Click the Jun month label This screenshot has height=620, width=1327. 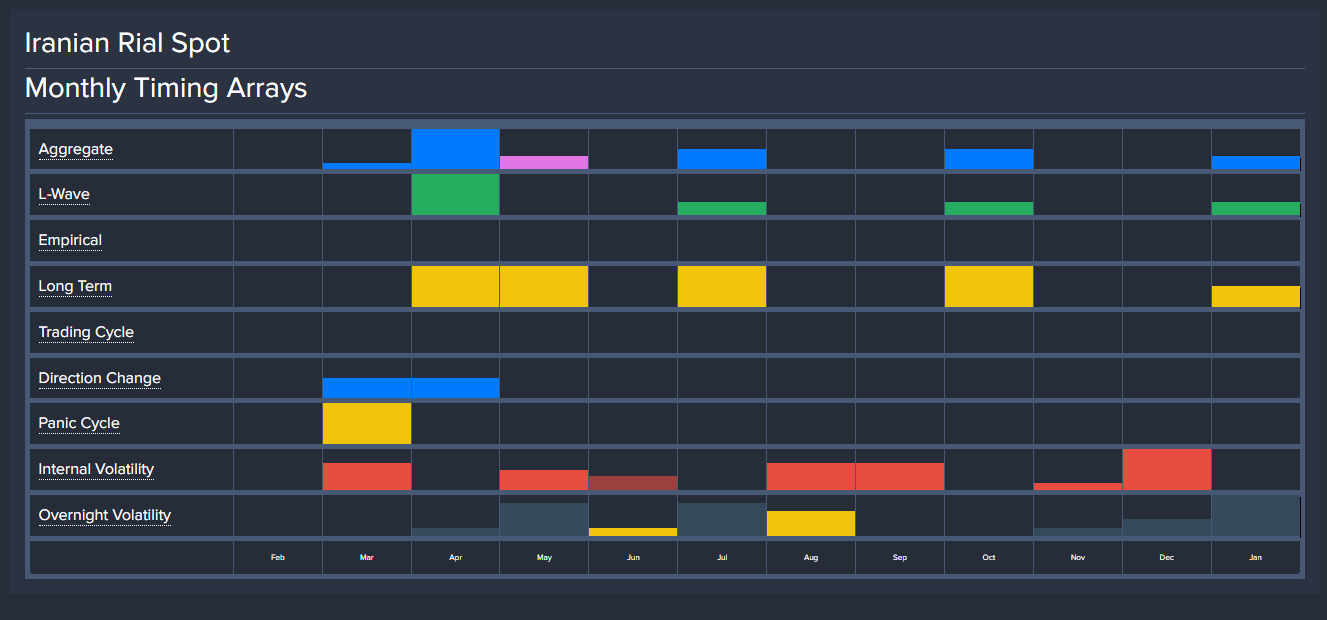click(x=633, y=557)
